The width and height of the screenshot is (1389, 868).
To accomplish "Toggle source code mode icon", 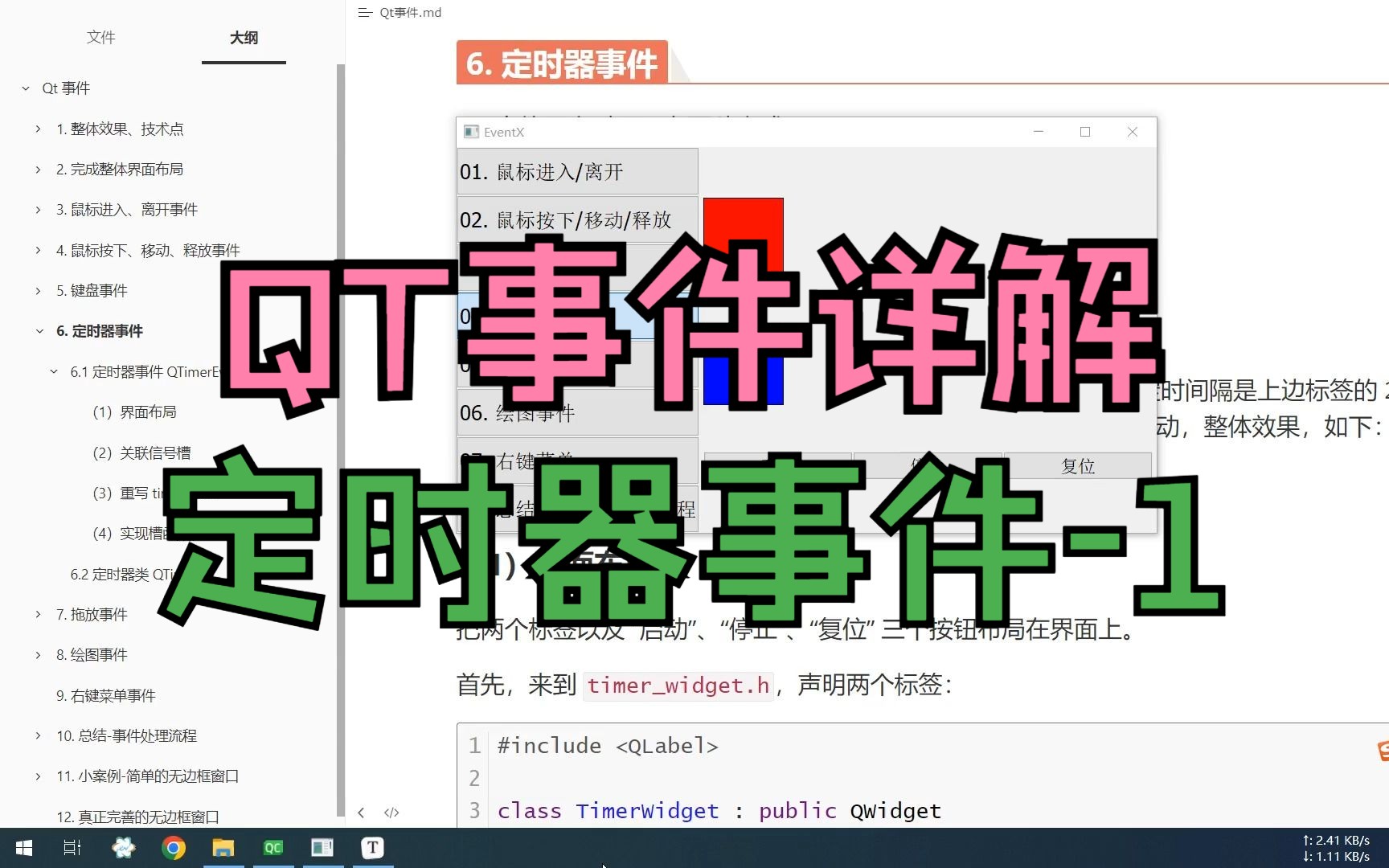I will (x=391, y=813).
